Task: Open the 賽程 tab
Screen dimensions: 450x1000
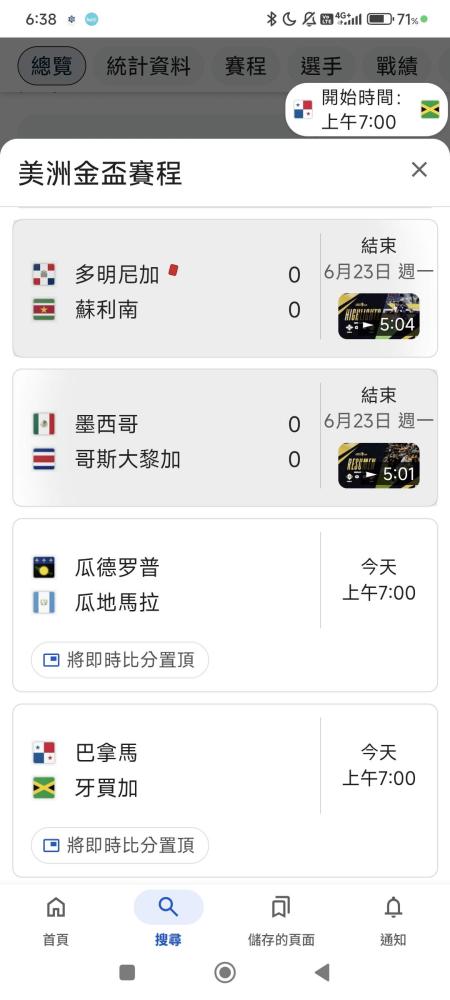Action: pos(245,66)
